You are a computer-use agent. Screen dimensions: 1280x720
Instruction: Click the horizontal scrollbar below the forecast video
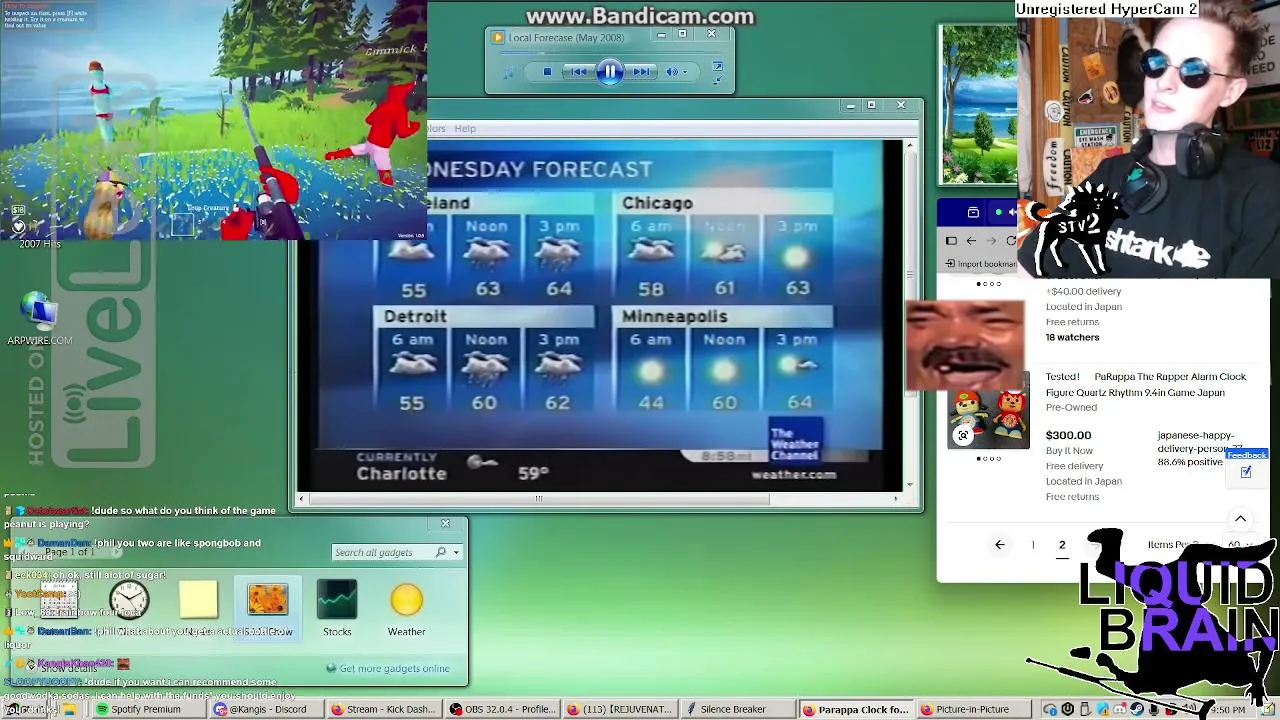[539, 498]
